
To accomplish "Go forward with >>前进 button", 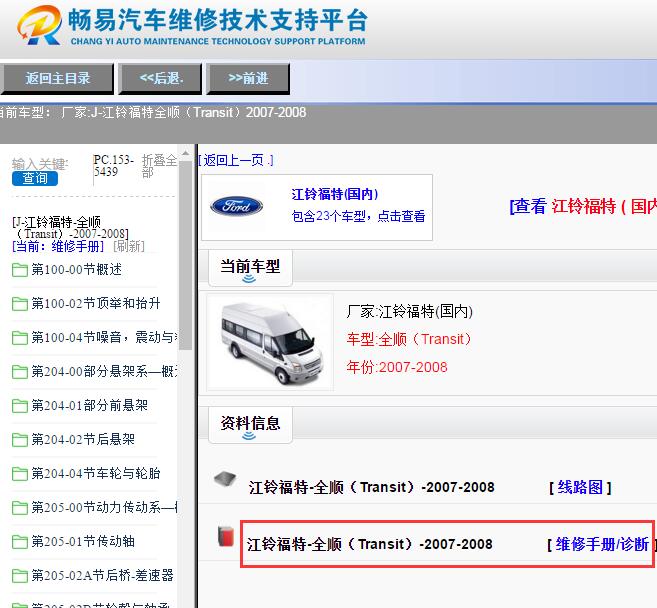I will click(x=248, y=78).
